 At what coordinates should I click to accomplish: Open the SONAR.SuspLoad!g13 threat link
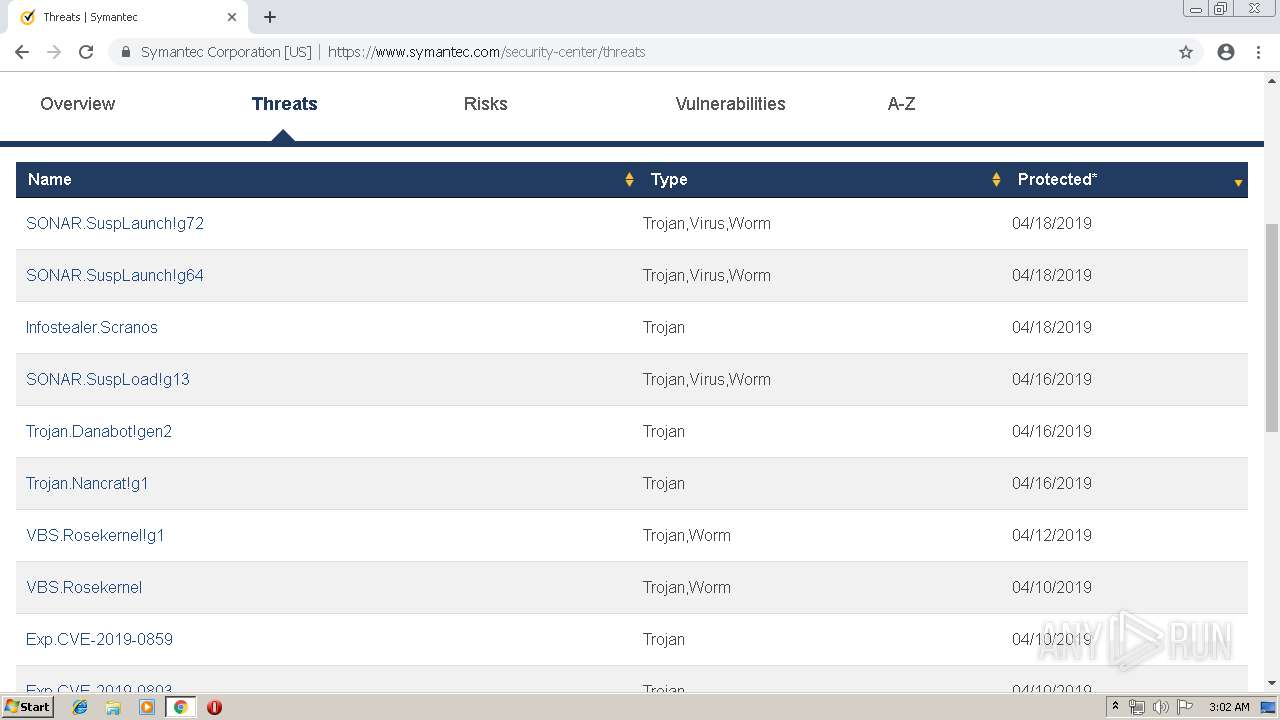pos(108,379)
